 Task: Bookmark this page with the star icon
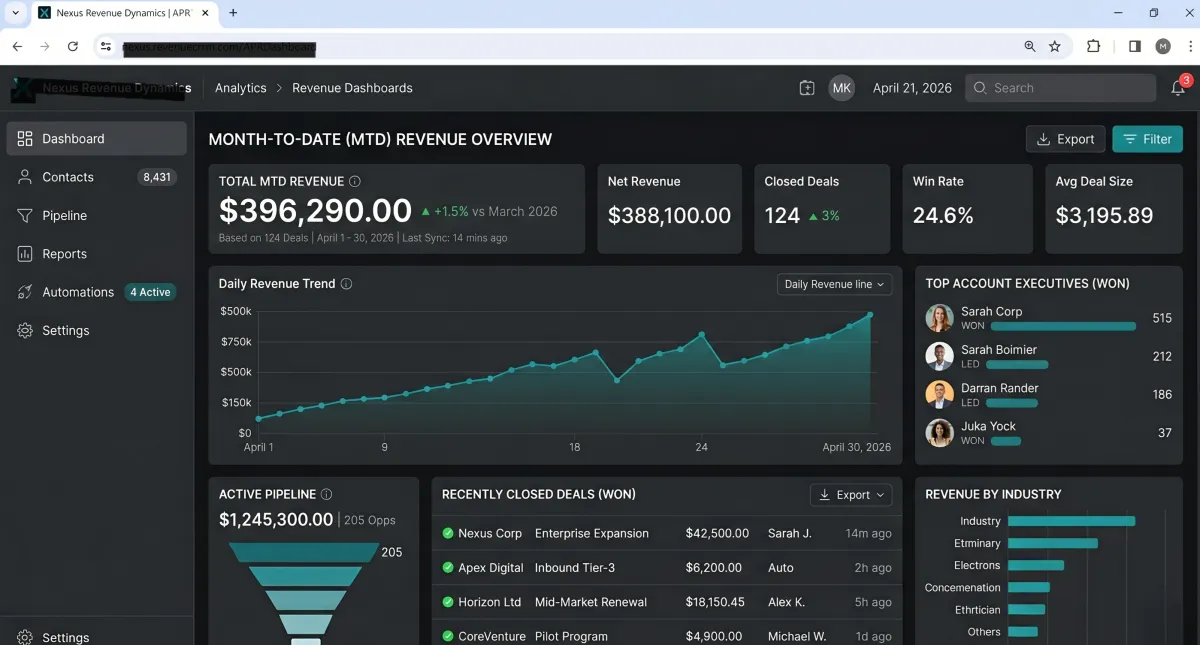[x=1055, y=46]
